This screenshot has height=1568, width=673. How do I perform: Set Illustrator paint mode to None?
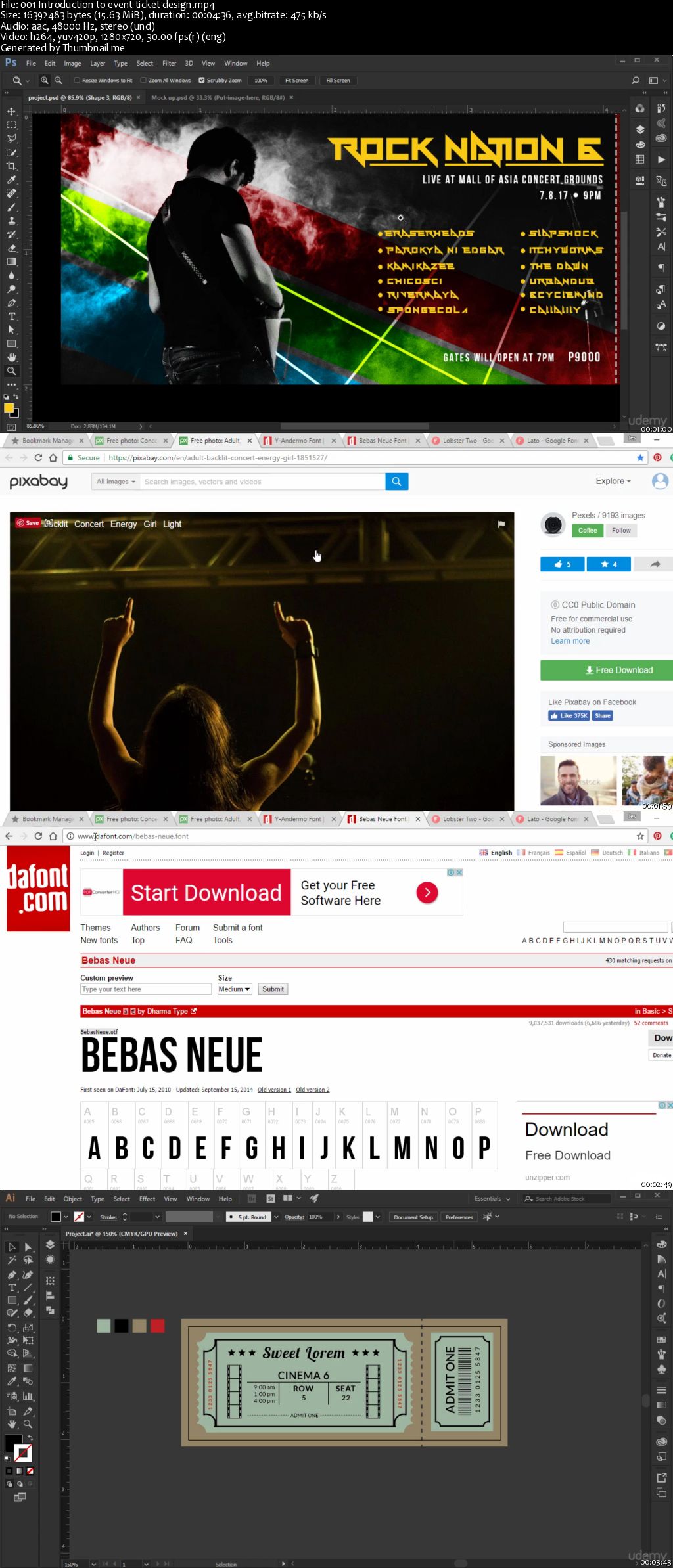(30, 1471)
